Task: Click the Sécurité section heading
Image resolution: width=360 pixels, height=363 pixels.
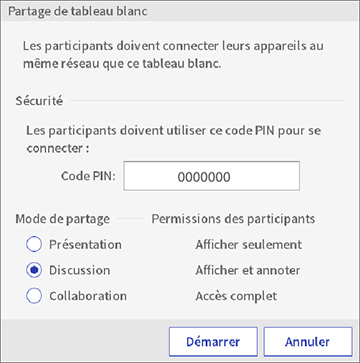Action: coord(39,101)
